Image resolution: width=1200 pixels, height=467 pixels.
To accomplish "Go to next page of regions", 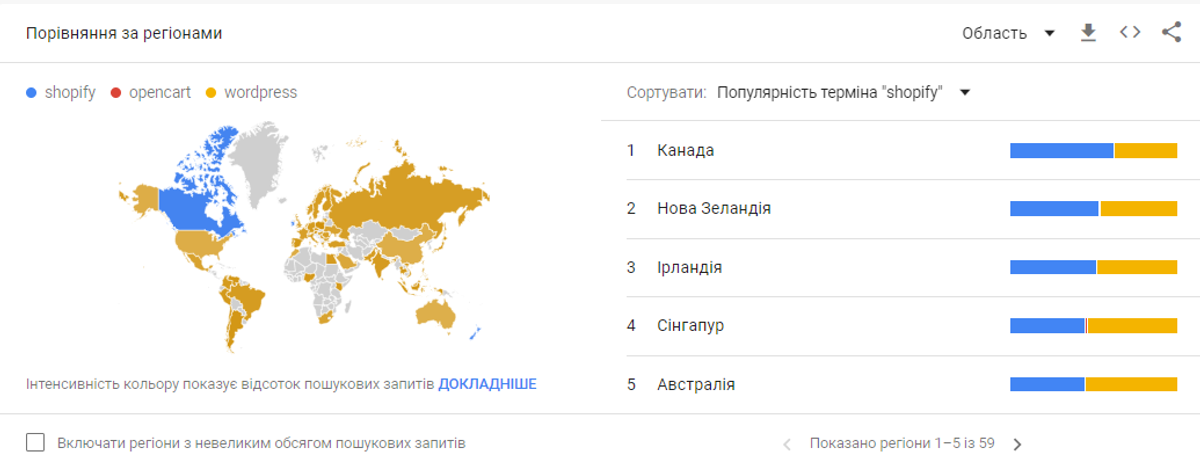I will 1018,444.
